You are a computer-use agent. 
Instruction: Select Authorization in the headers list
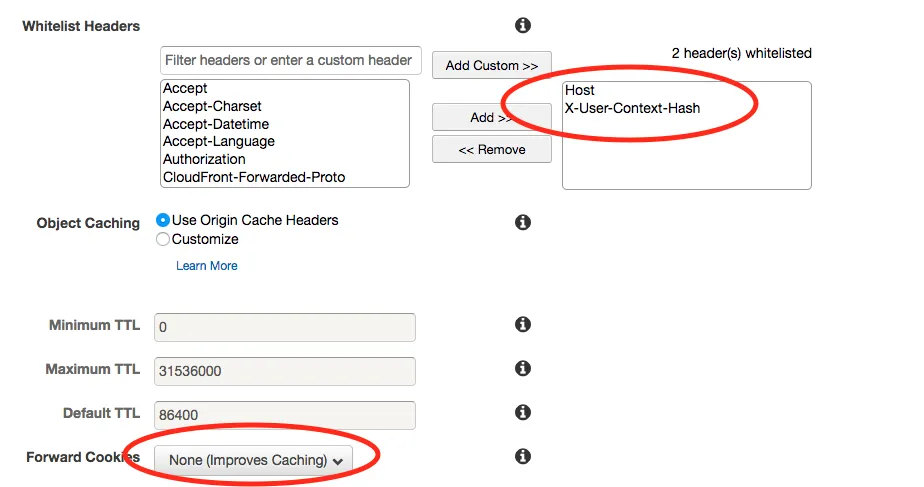pyautogui.click(x=204, y=159)
